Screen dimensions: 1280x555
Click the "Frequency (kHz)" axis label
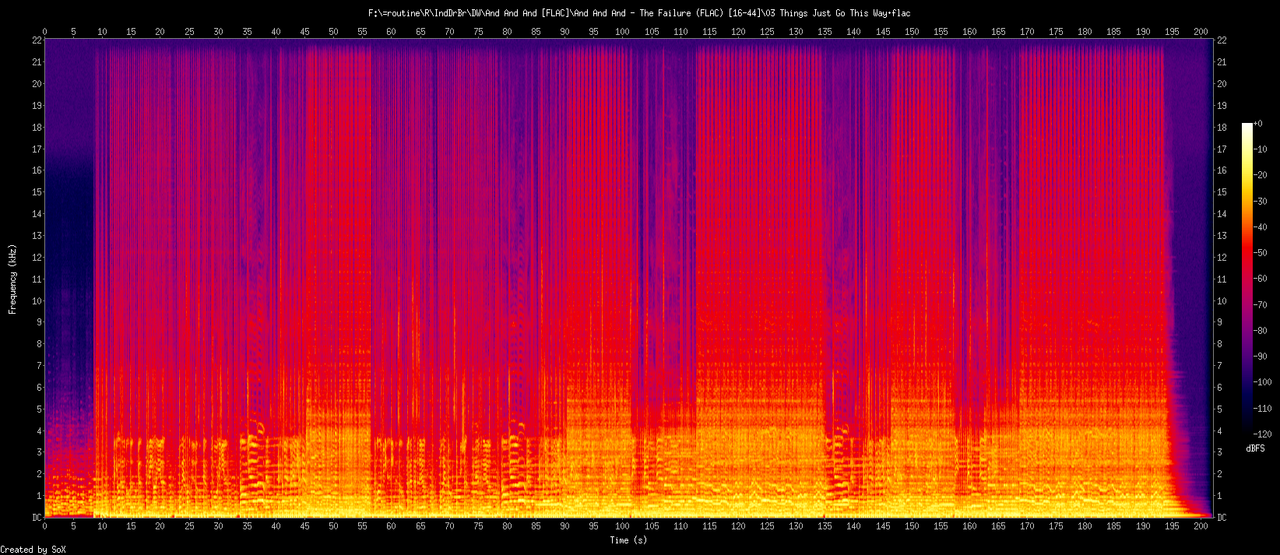(13, 279)
